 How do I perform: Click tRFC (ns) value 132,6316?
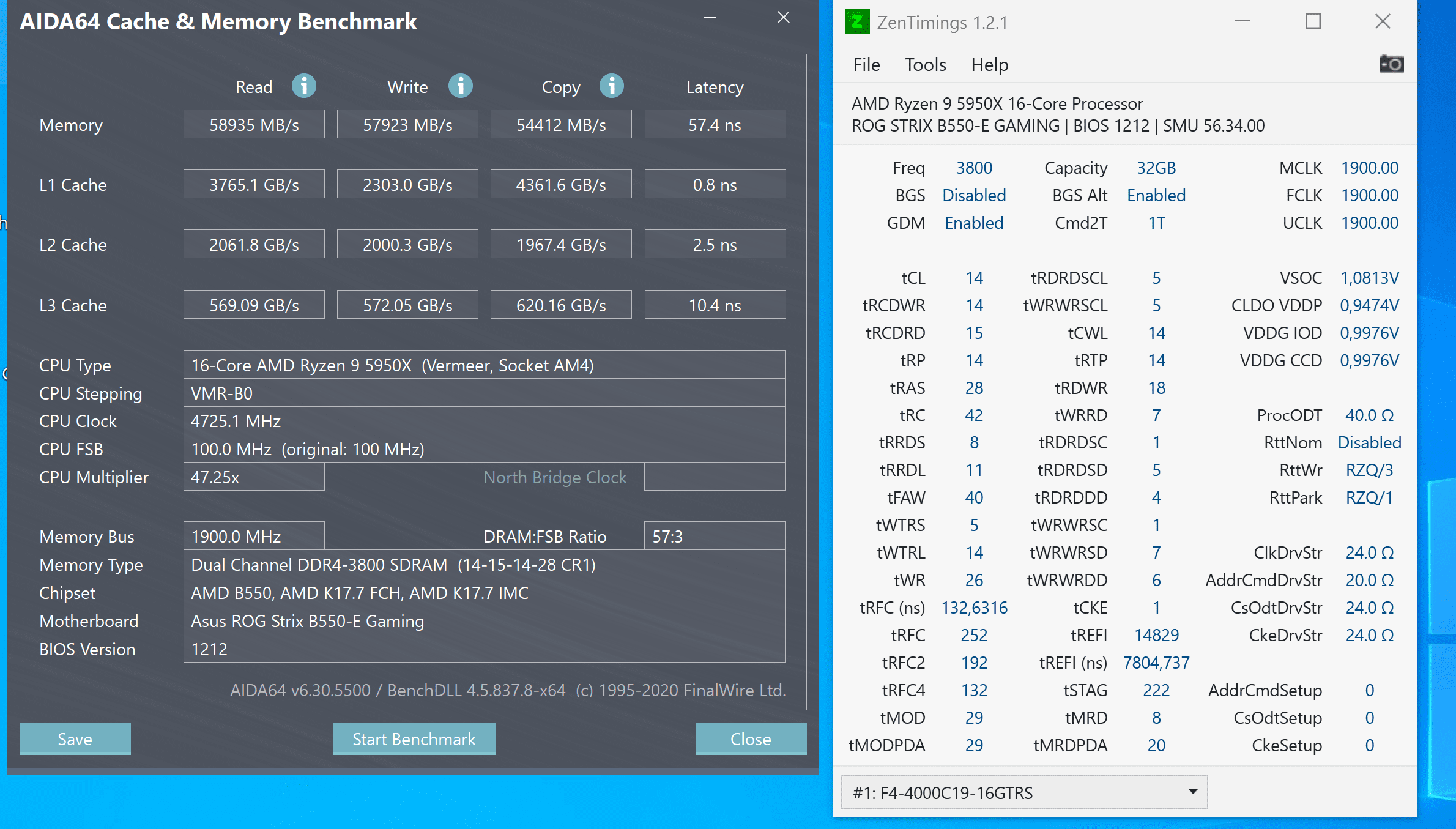(x=974, y=608)
